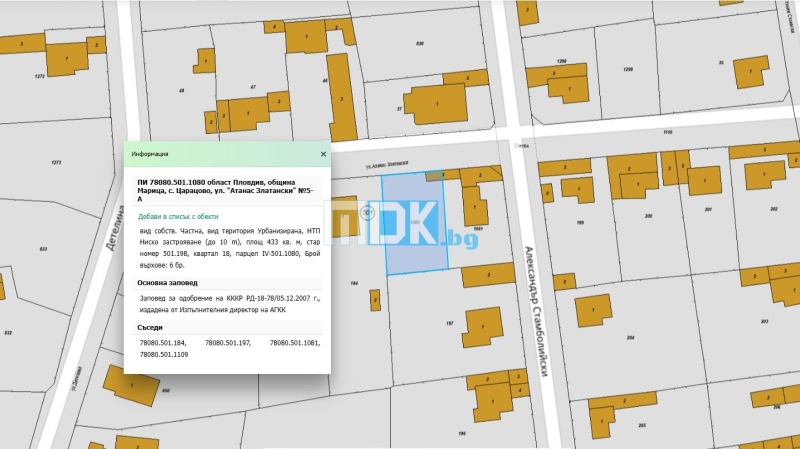
Task: Open neighbor parcel 78080.501.197 in list
Action: [227, 343]
